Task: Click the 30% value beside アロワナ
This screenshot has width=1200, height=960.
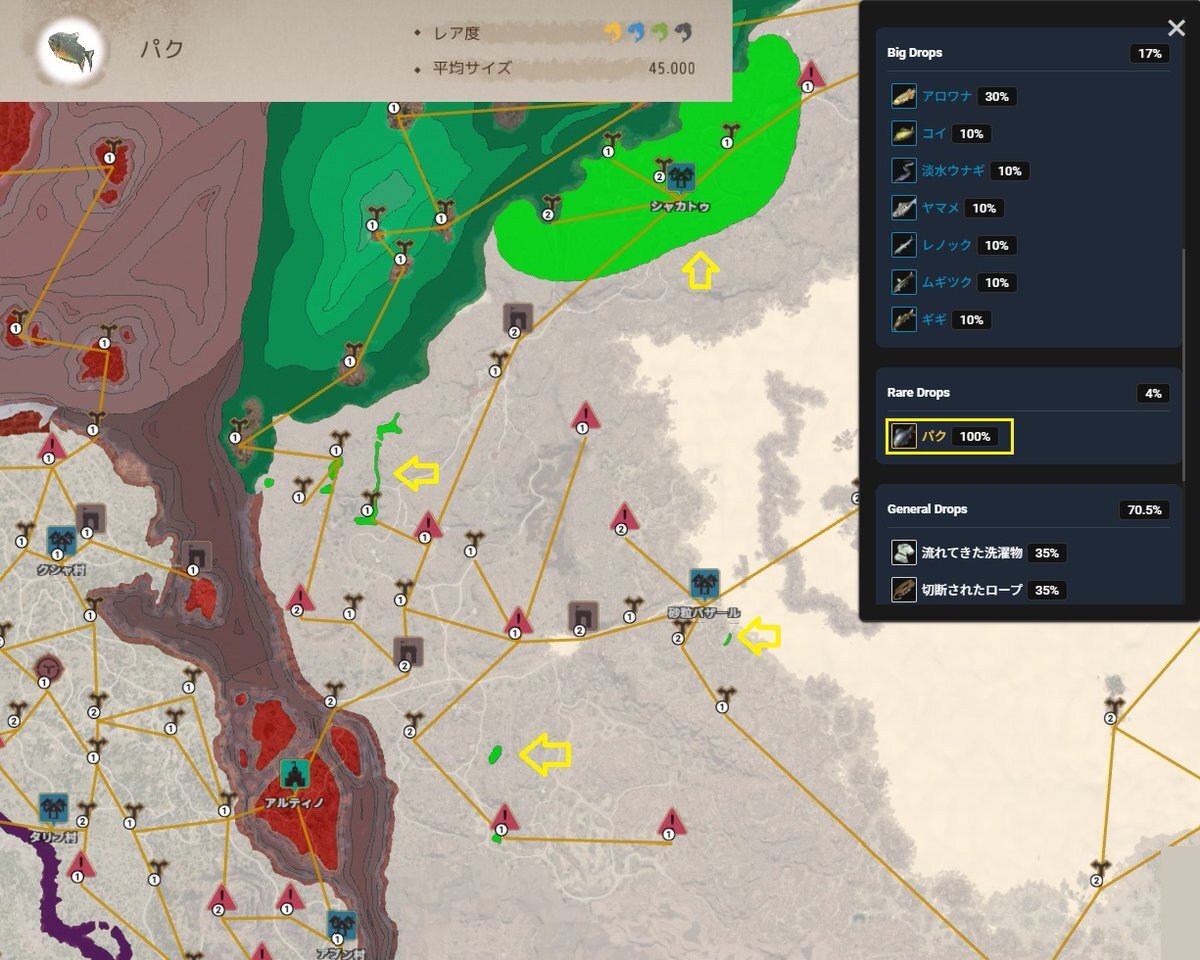Action: (x=997, y=97)
